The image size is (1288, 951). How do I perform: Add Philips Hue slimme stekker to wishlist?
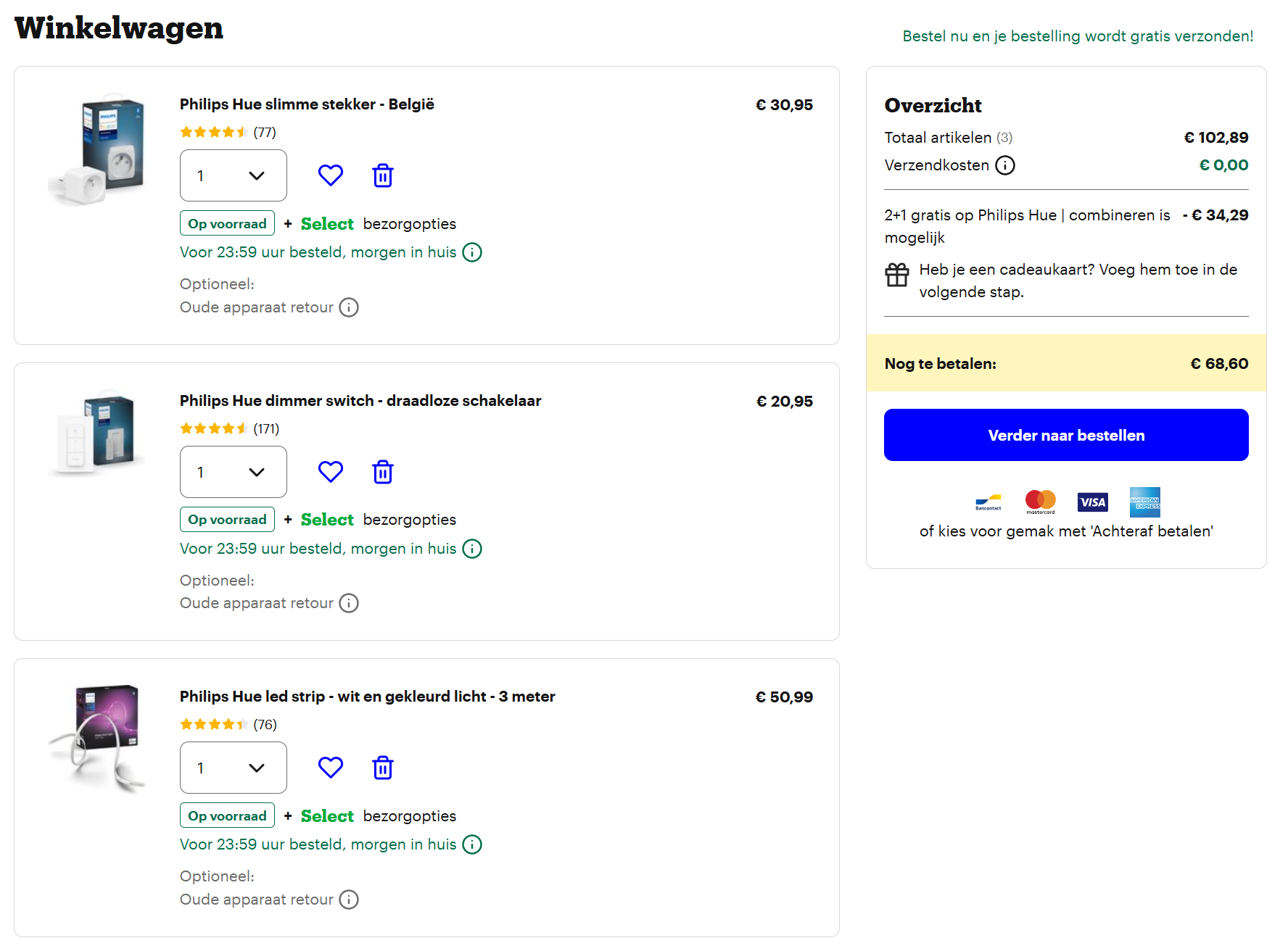click(330, 175)
